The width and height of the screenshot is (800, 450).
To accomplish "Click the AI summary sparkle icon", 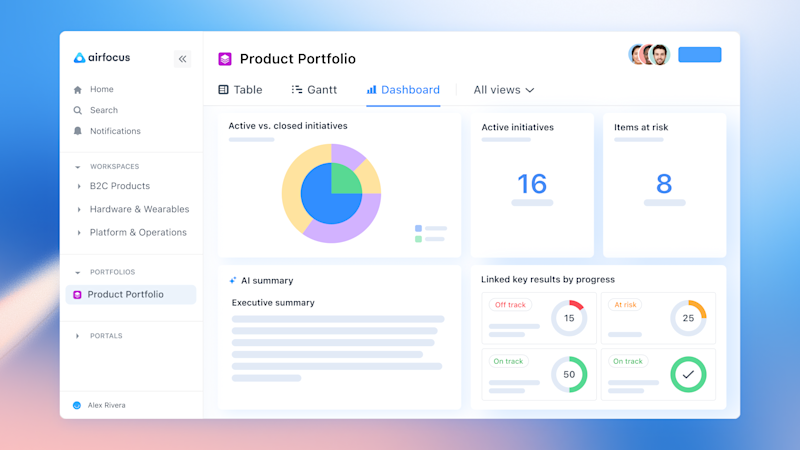I will tap(233, 280).
